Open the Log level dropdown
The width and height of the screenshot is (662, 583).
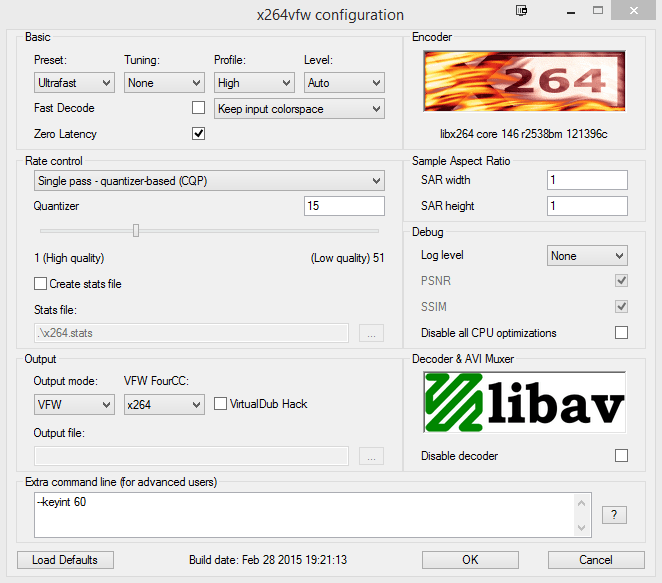(x=587, y=256)
